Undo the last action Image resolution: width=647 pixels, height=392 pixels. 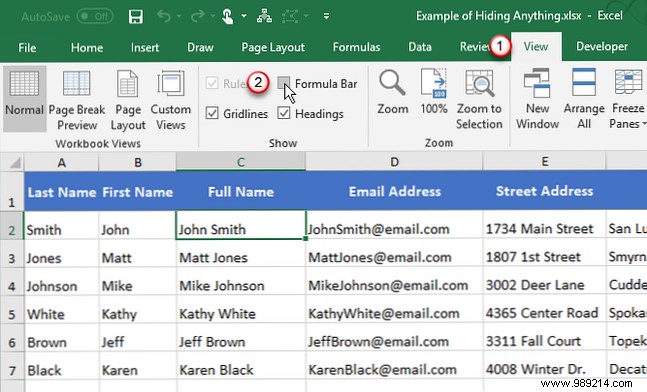[x=164, y=17]
